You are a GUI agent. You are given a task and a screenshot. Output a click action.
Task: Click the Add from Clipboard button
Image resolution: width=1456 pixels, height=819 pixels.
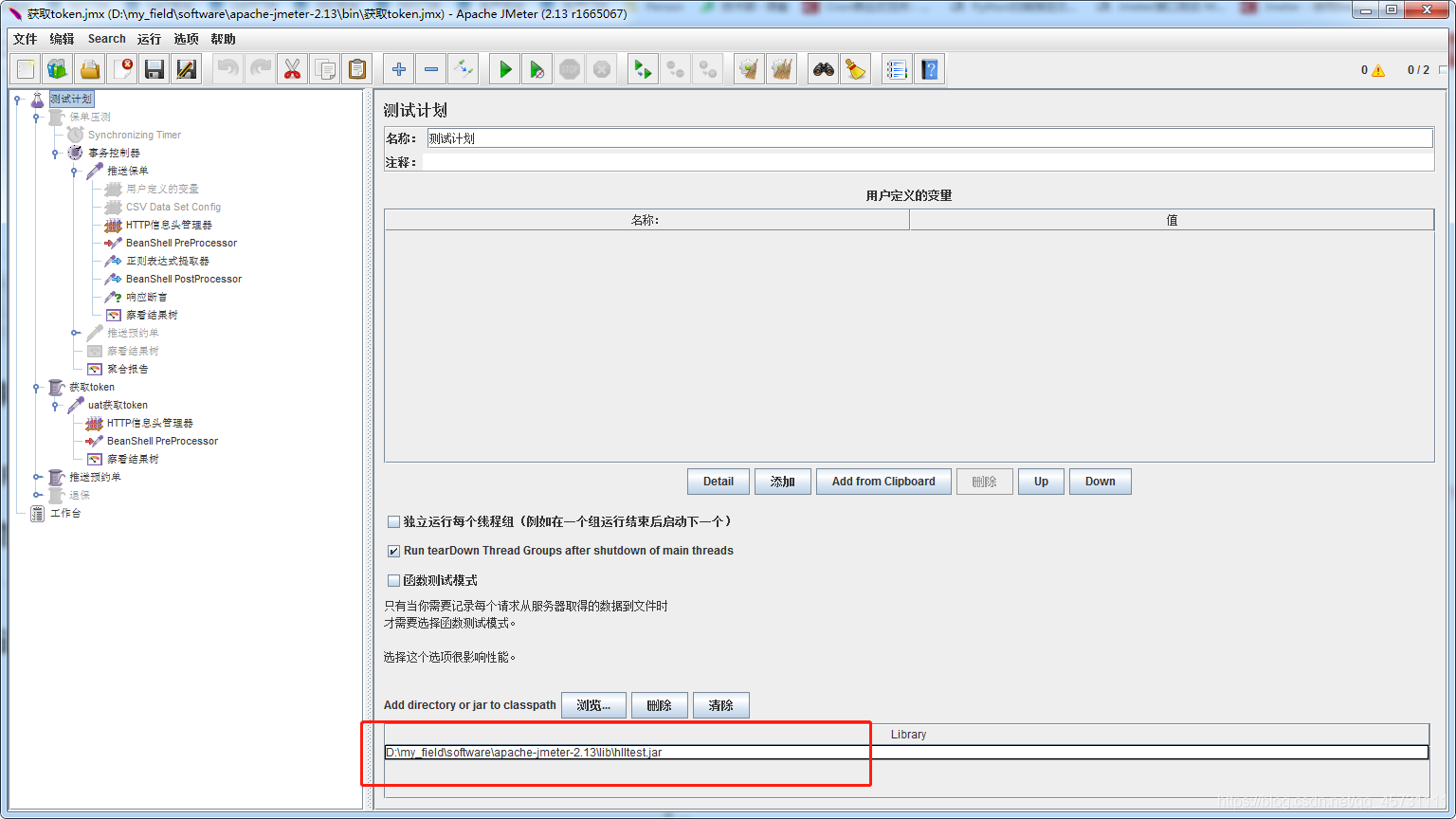point(883,481)
